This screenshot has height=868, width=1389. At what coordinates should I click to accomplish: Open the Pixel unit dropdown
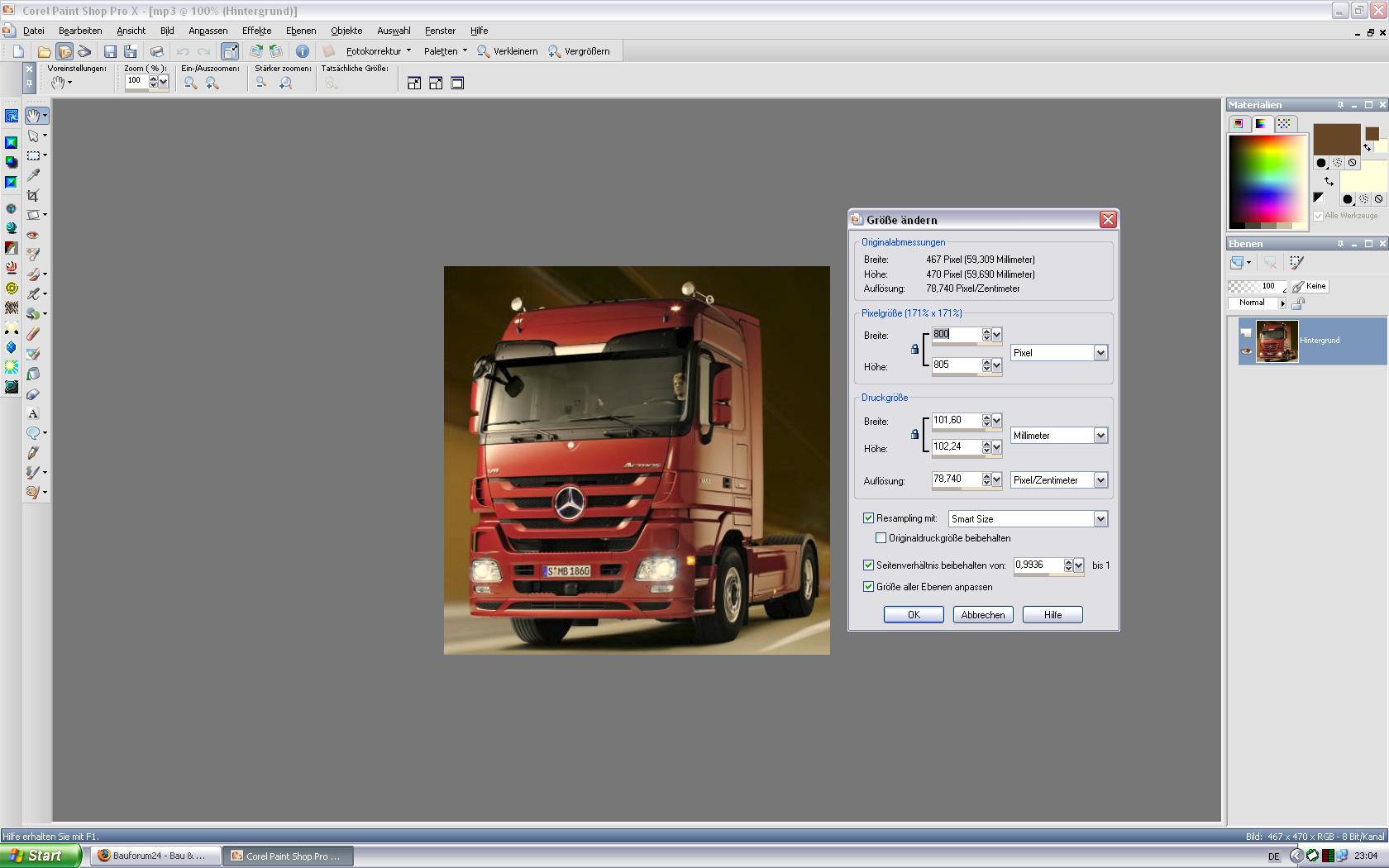point(1100,353)
